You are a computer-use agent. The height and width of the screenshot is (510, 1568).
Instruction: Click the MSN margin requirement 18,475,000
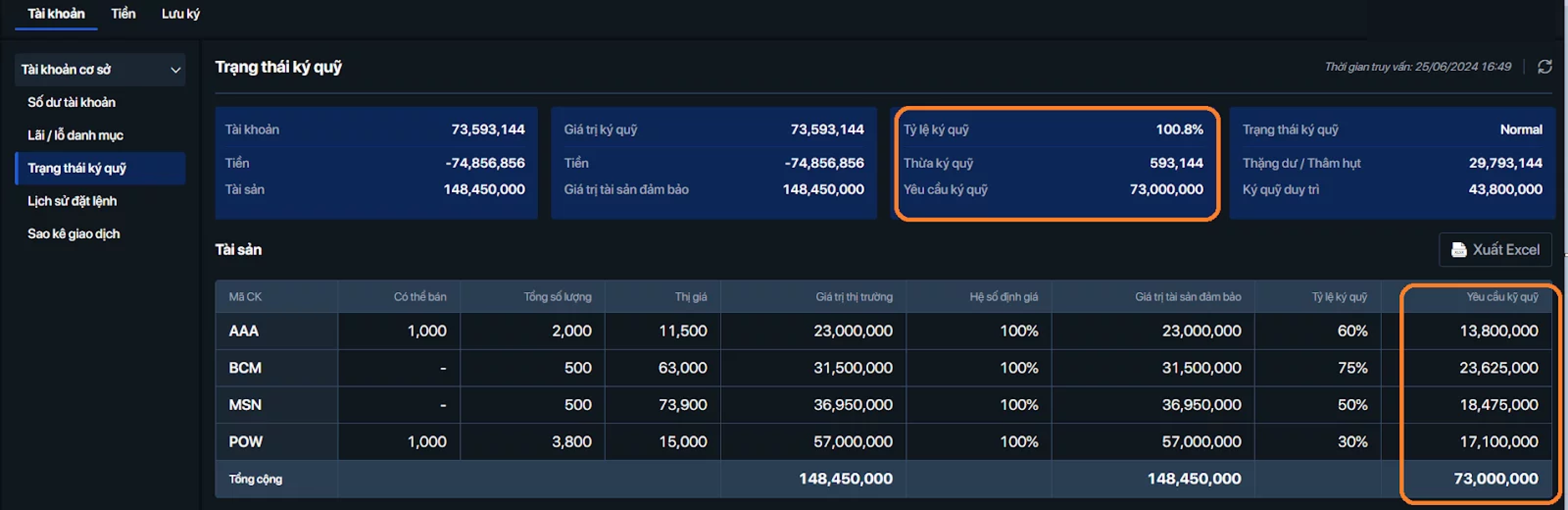[x=1499, y=405]
